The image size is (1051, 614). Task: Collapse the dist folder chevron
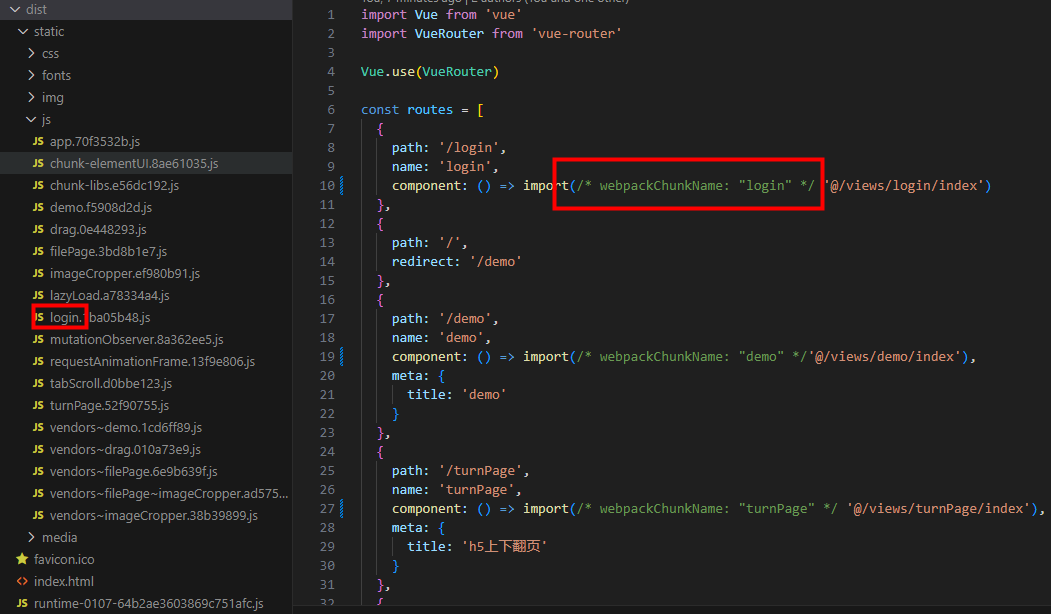pyautogui.click(x=15, y=9)
